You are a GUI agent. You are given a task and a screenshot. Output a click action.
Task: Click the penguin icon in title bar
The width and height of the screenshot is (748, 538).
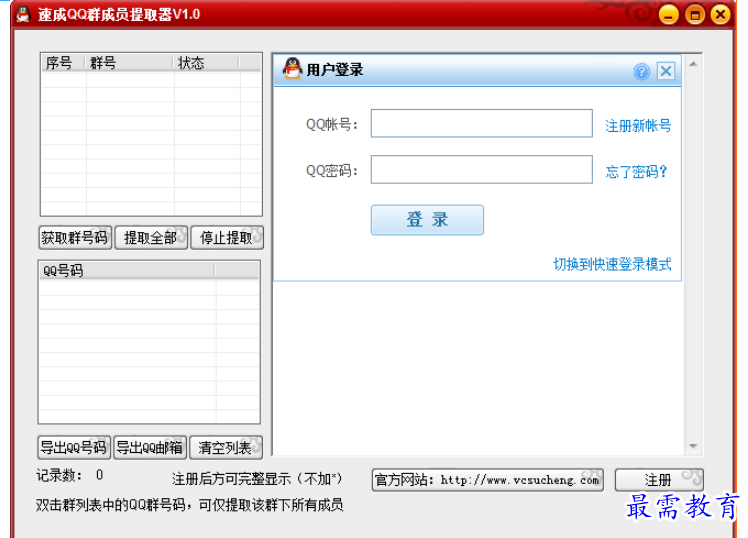click(22, 14)
